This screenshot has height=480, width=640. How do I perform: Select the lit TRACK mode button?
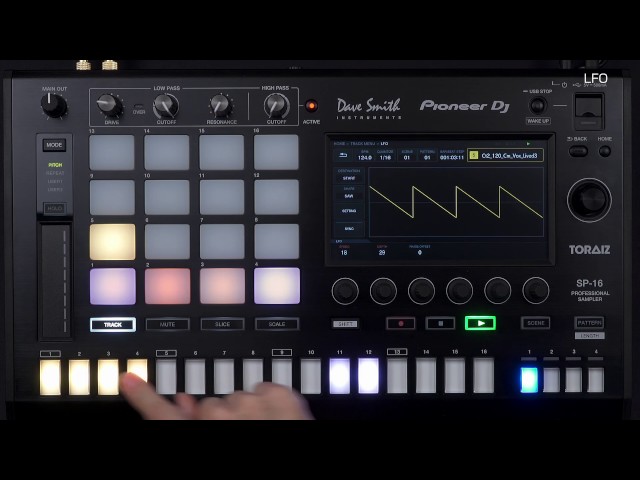tap(113, 325)
